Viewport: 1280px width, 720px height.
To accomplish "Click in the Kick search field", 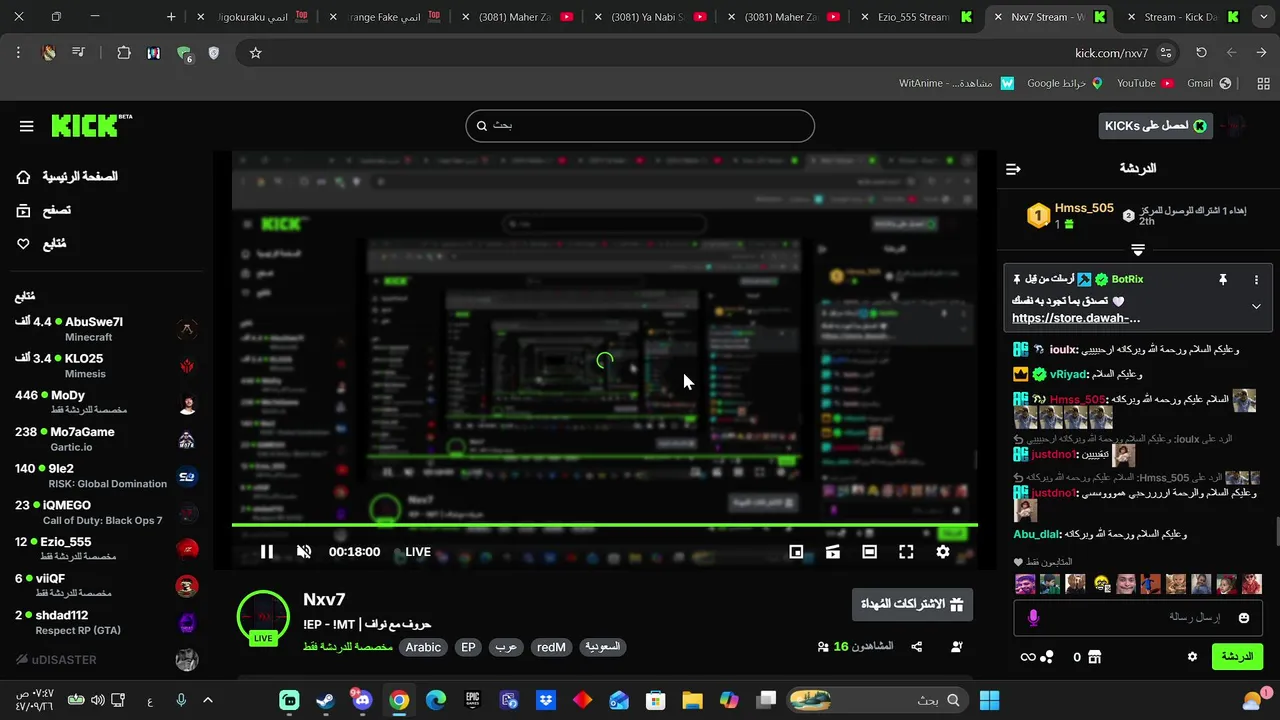I will pos(640,126).
